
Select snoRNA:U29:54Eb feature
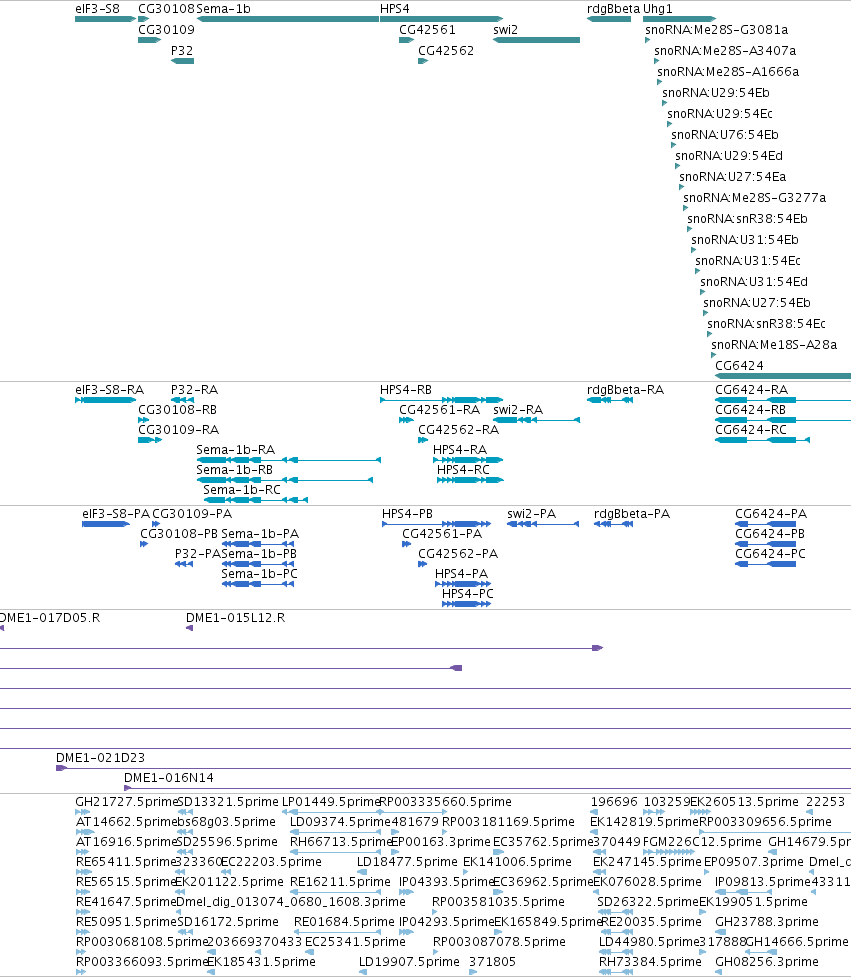(665, 103)
